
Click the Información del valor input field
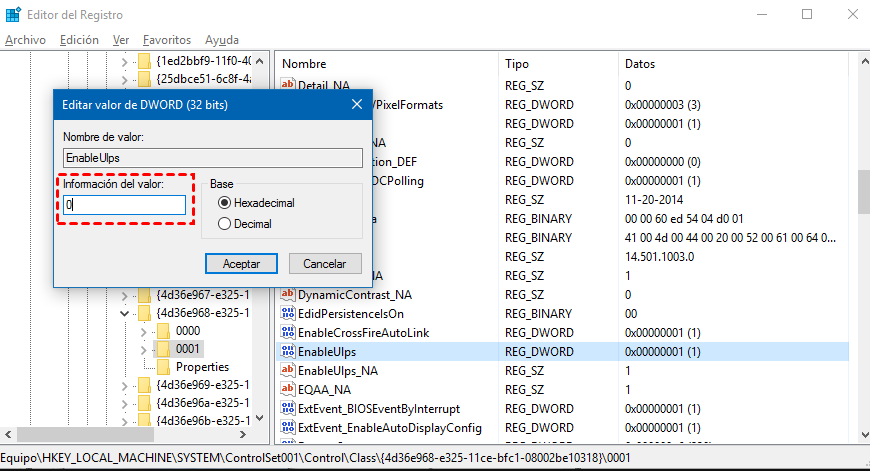125,204
